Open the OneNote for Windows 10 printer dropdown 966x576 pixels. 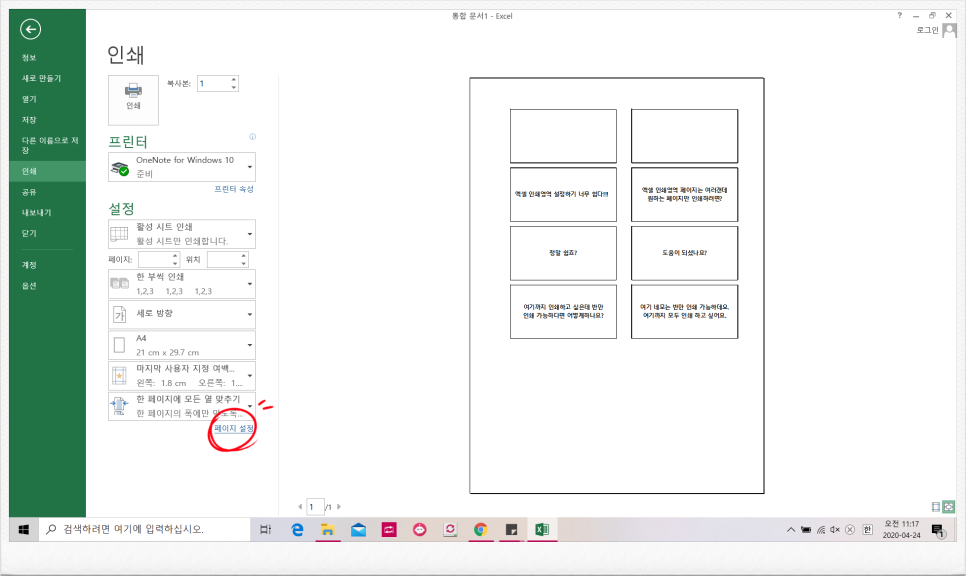pyautogui.click(x=182, y=167)
